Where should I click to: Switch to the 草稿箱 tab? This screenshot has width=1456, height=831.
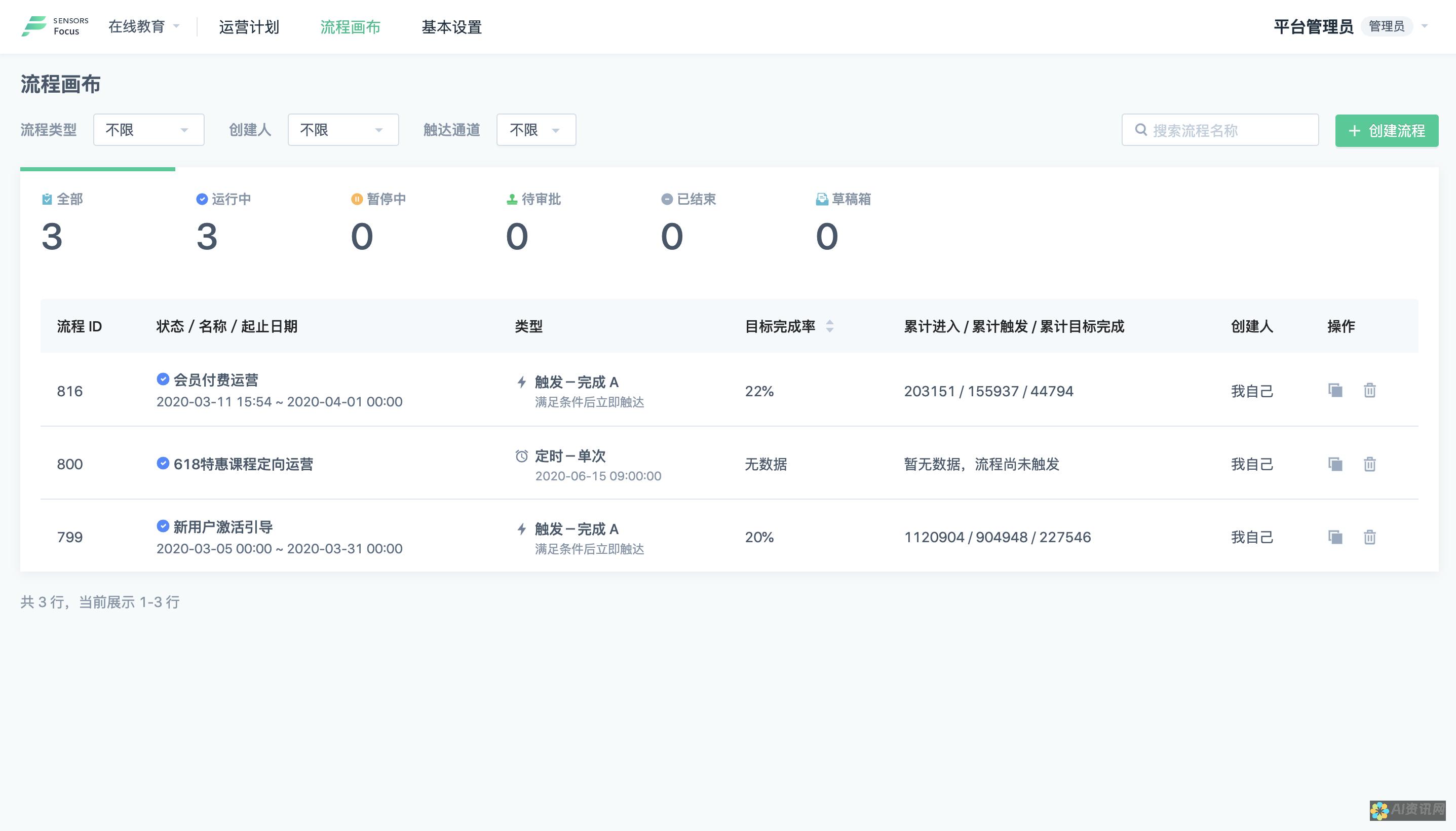844,199
